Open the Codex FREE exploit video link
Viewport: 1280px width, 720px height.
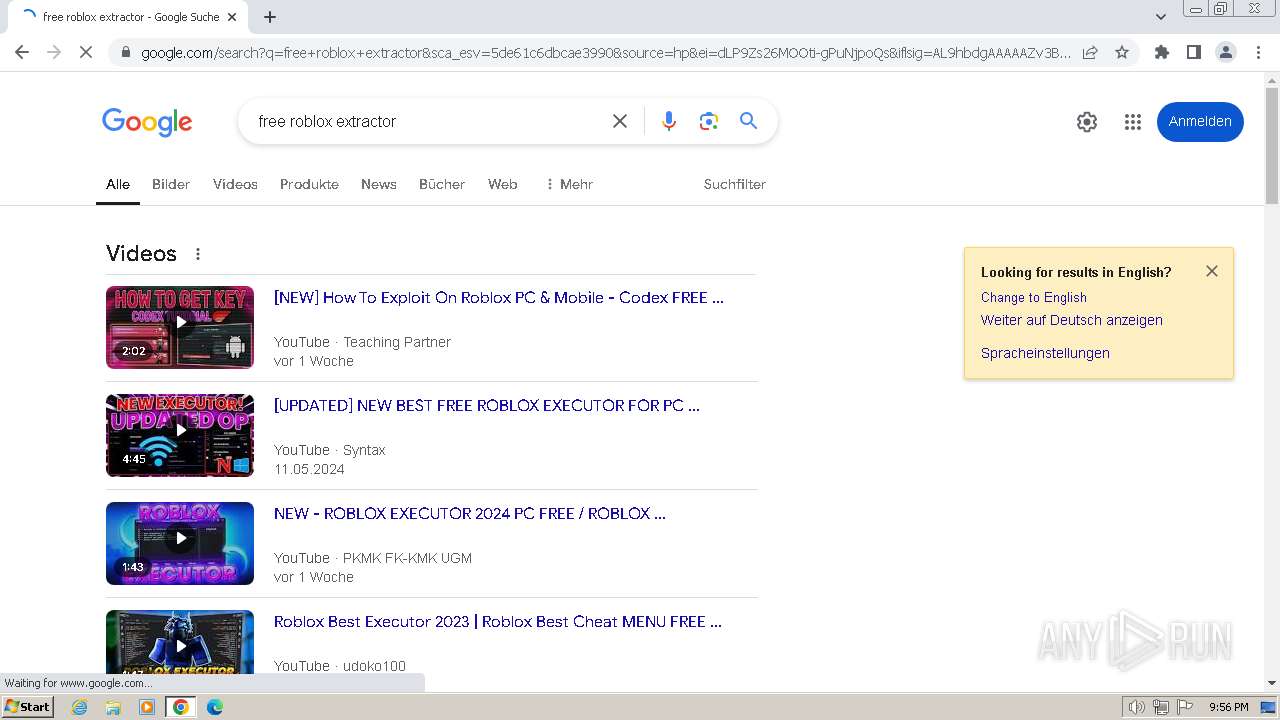click(x=499, y=297)
